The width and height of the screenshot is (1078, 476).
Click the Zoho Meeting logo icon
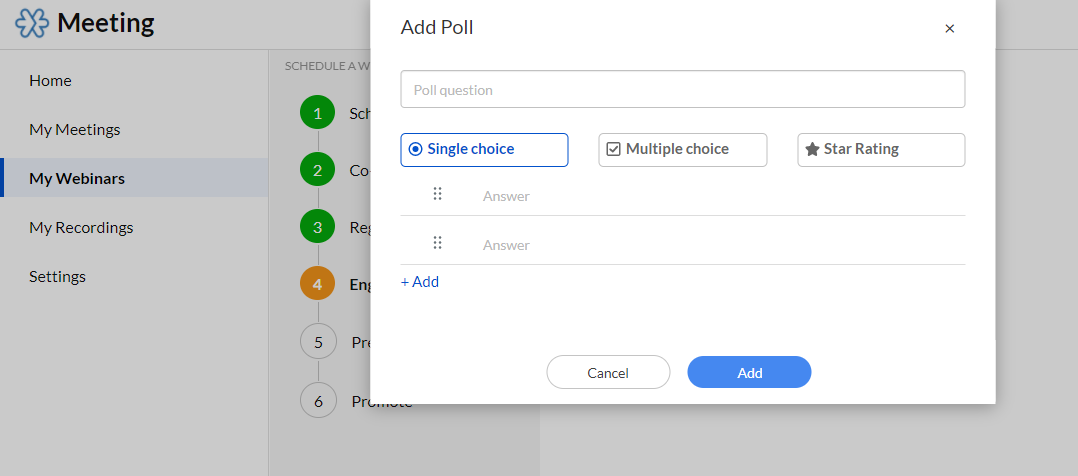pos(32,23)
